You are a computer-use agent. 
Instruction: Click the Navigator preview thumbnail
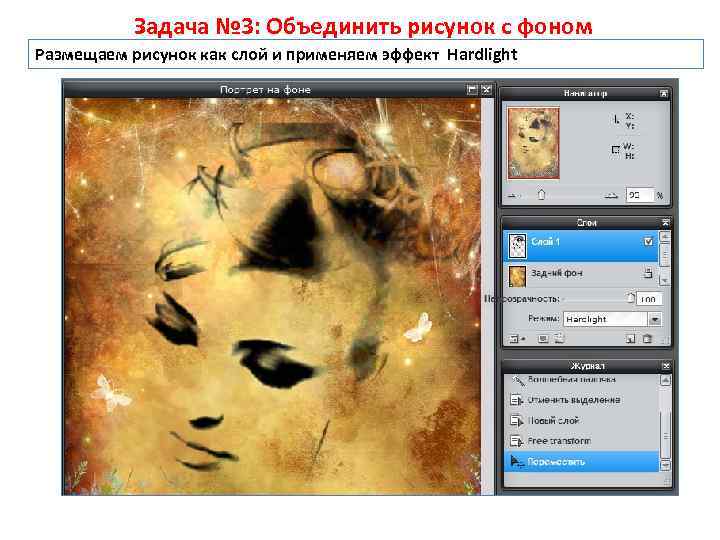534,143
